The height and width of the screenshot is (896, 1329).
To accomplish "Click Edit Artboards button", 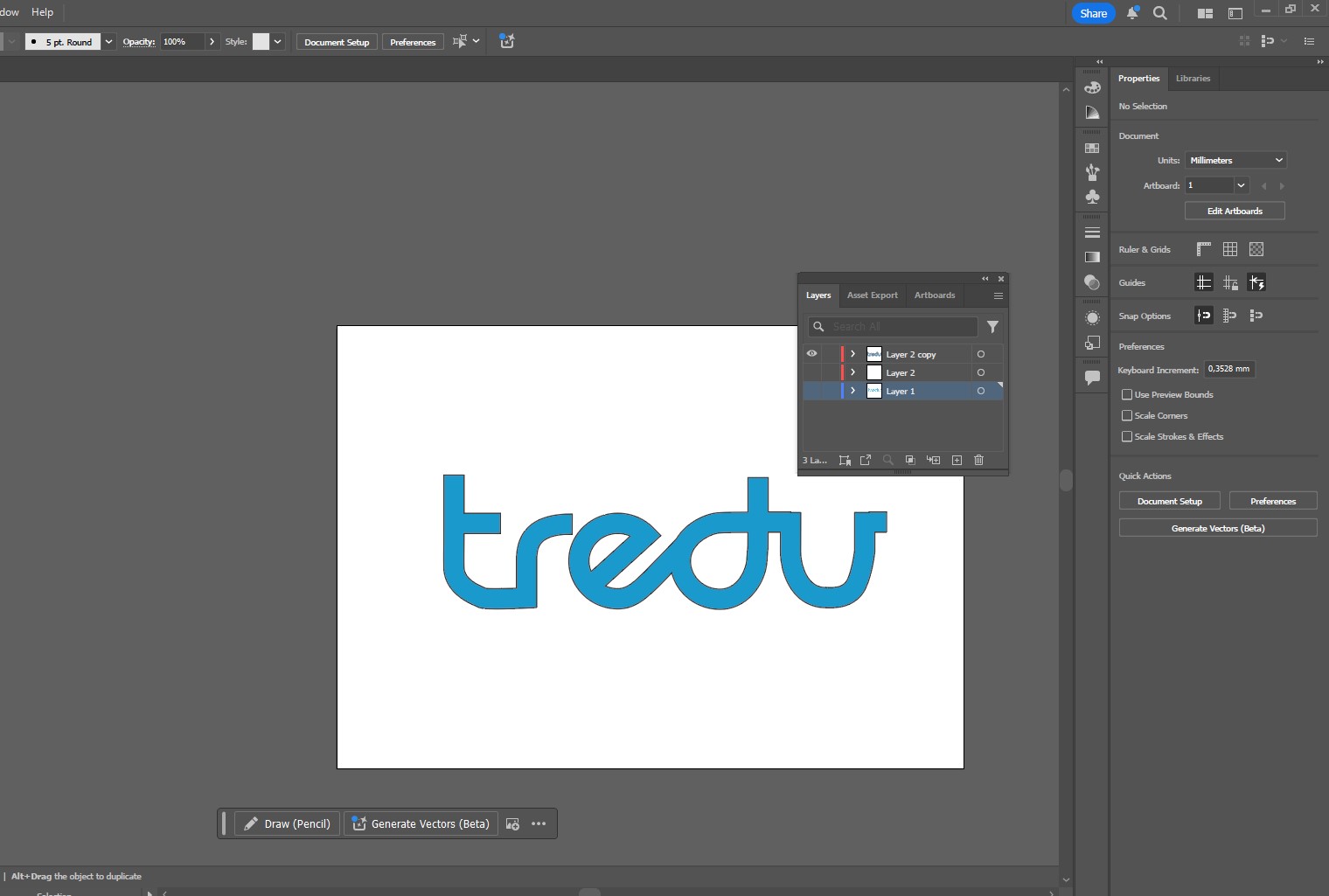I will pos(1235,211).
